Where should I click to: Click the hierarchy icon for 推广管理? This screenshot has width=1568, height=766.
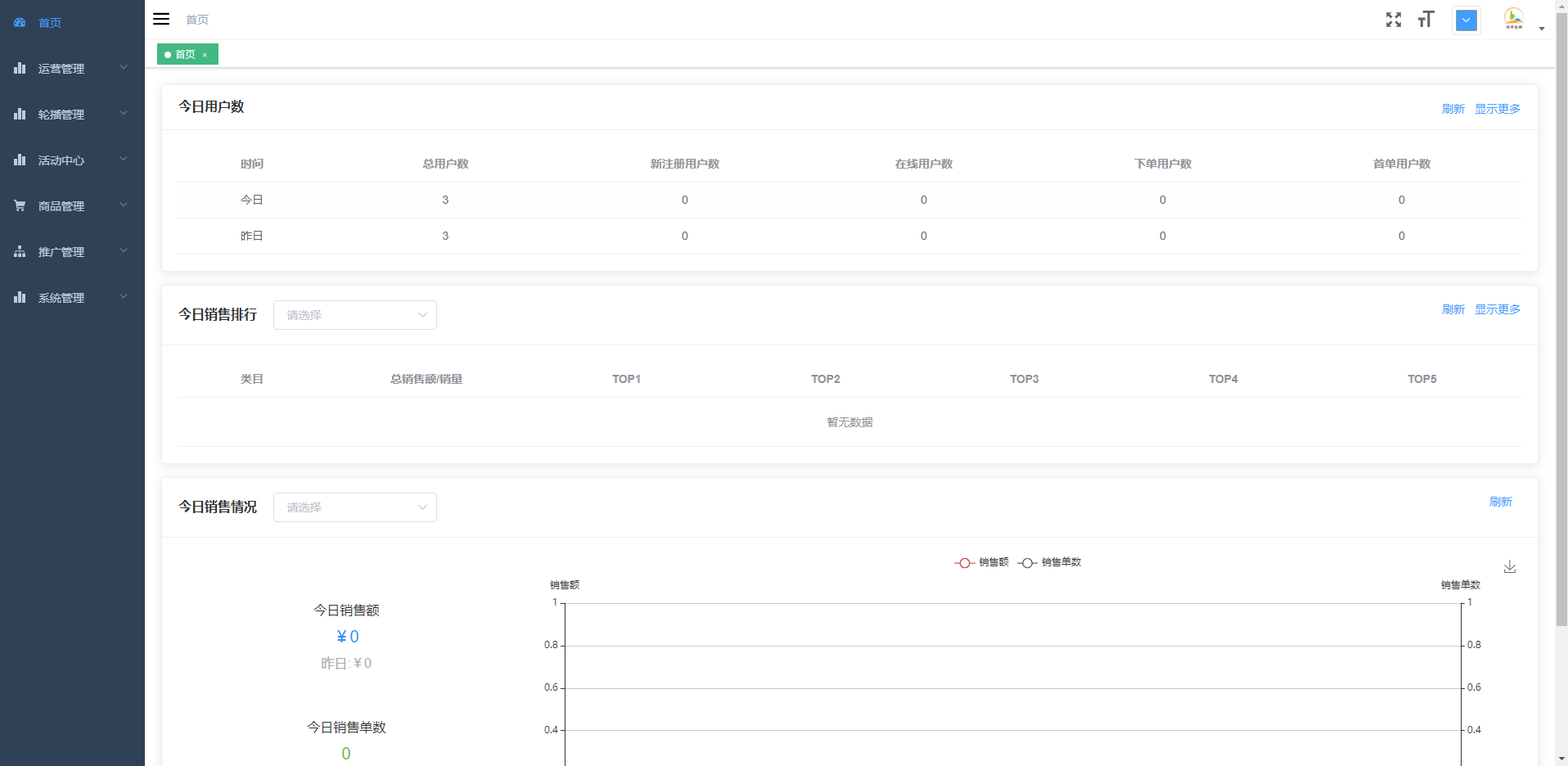[20, 251]
